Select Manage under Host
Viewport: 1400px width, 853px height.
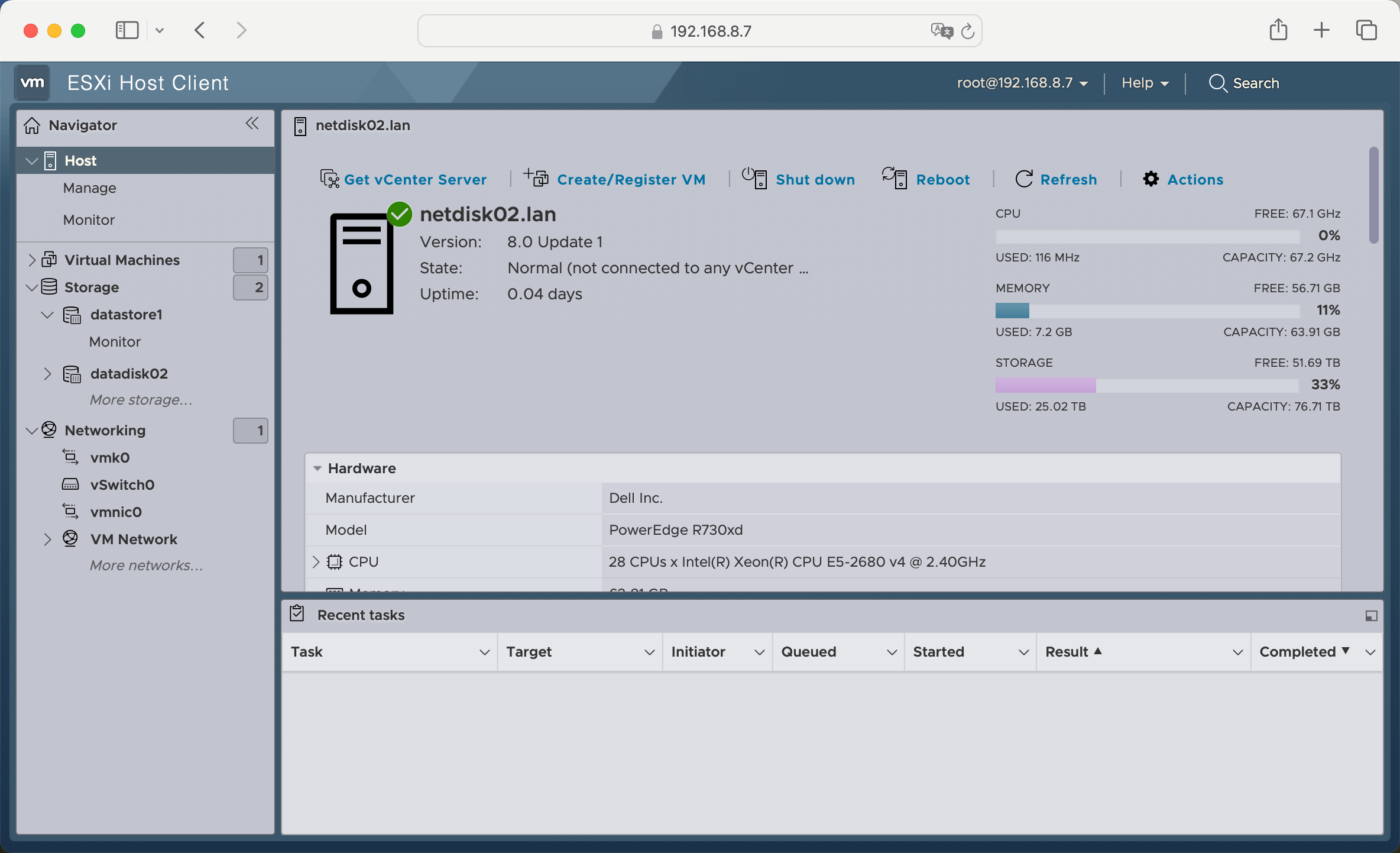point(89,188)
